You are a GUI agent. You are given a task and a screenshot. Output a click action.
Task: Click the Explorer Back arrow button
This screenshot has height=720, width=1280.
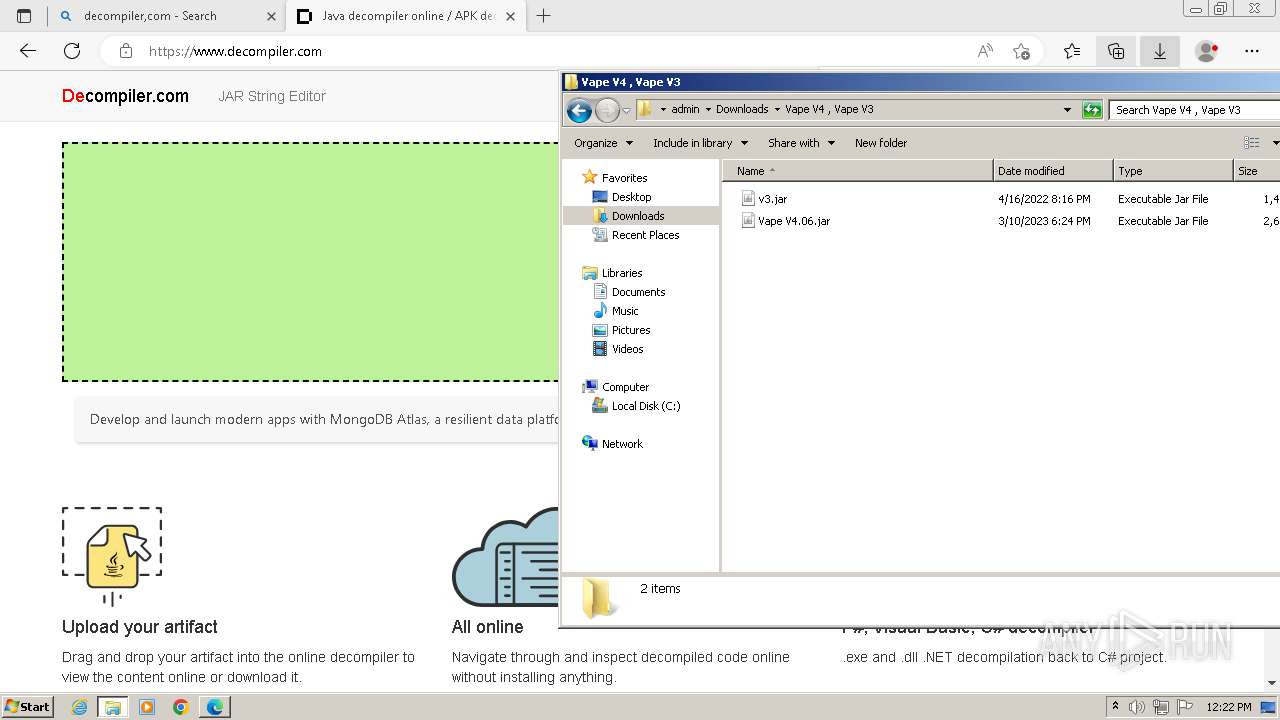[579, 110]
